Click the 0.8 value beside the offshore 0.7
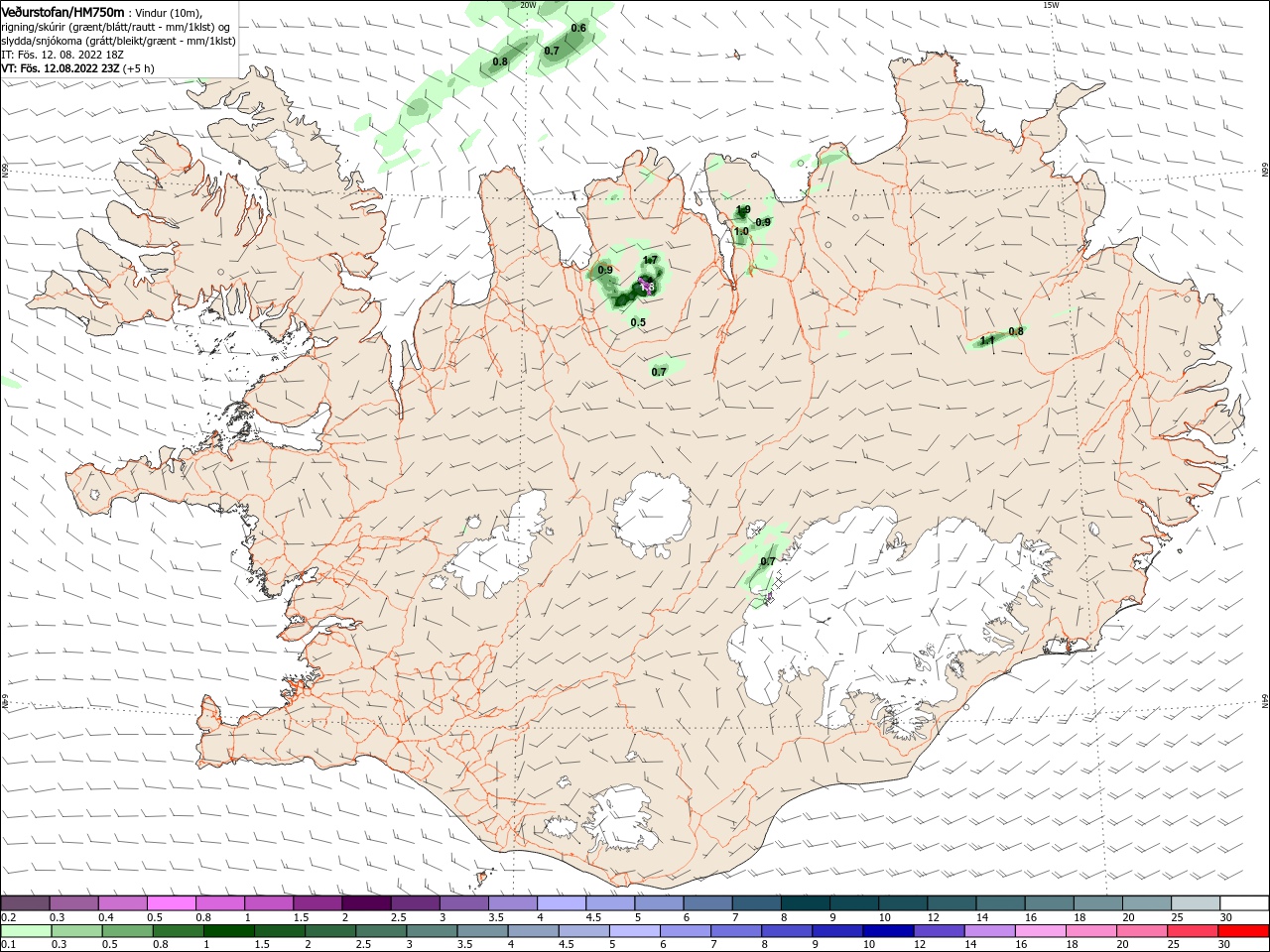 500,61
